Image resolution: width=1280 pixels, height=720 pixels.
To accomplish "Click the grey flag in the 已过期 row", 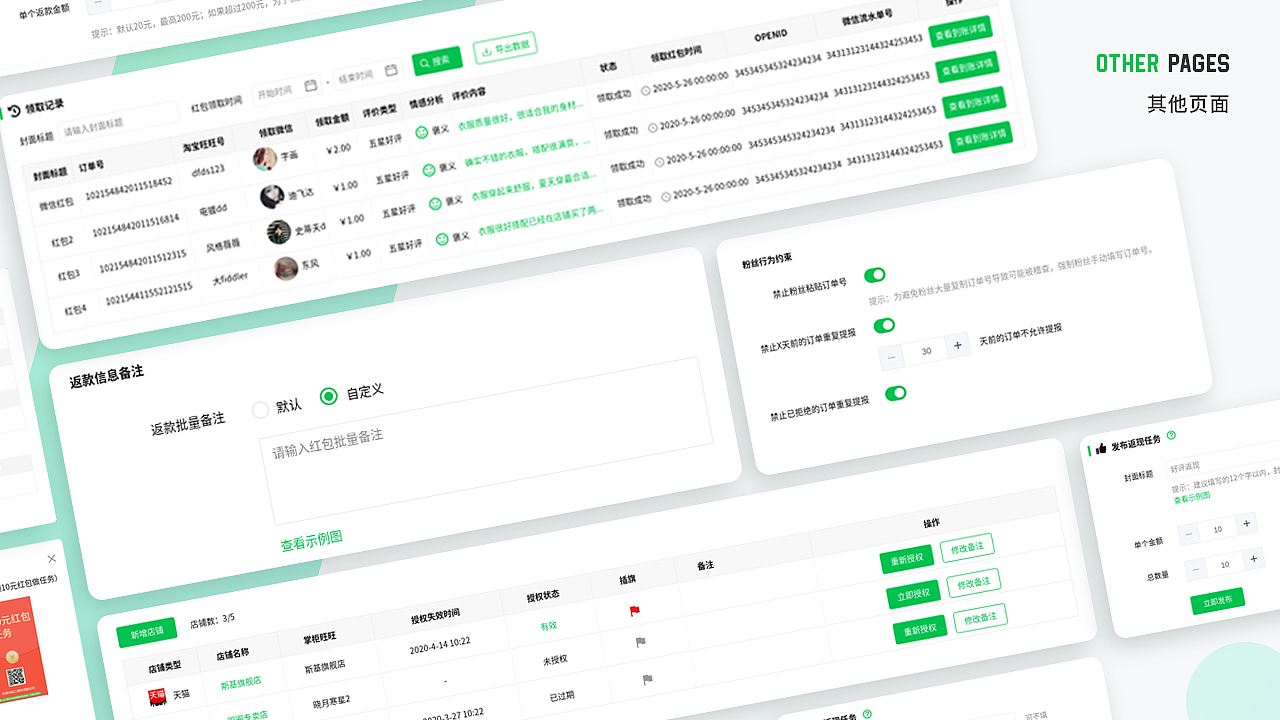I will point(647,680).
